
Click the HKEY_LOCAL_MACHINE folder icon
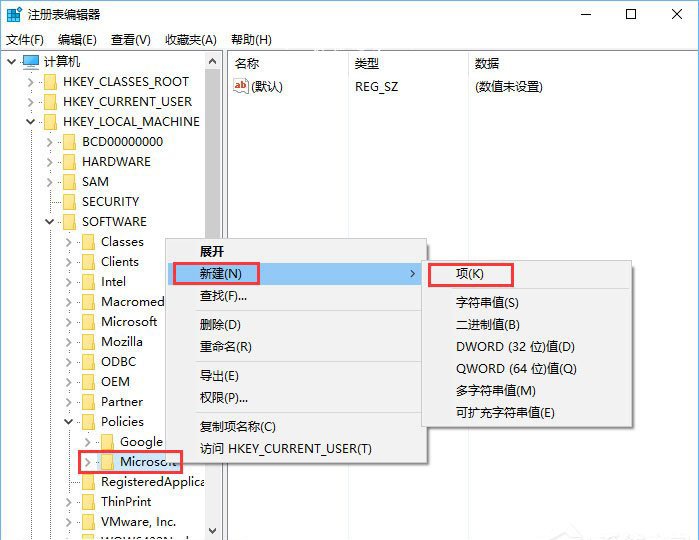pos(50,122)
